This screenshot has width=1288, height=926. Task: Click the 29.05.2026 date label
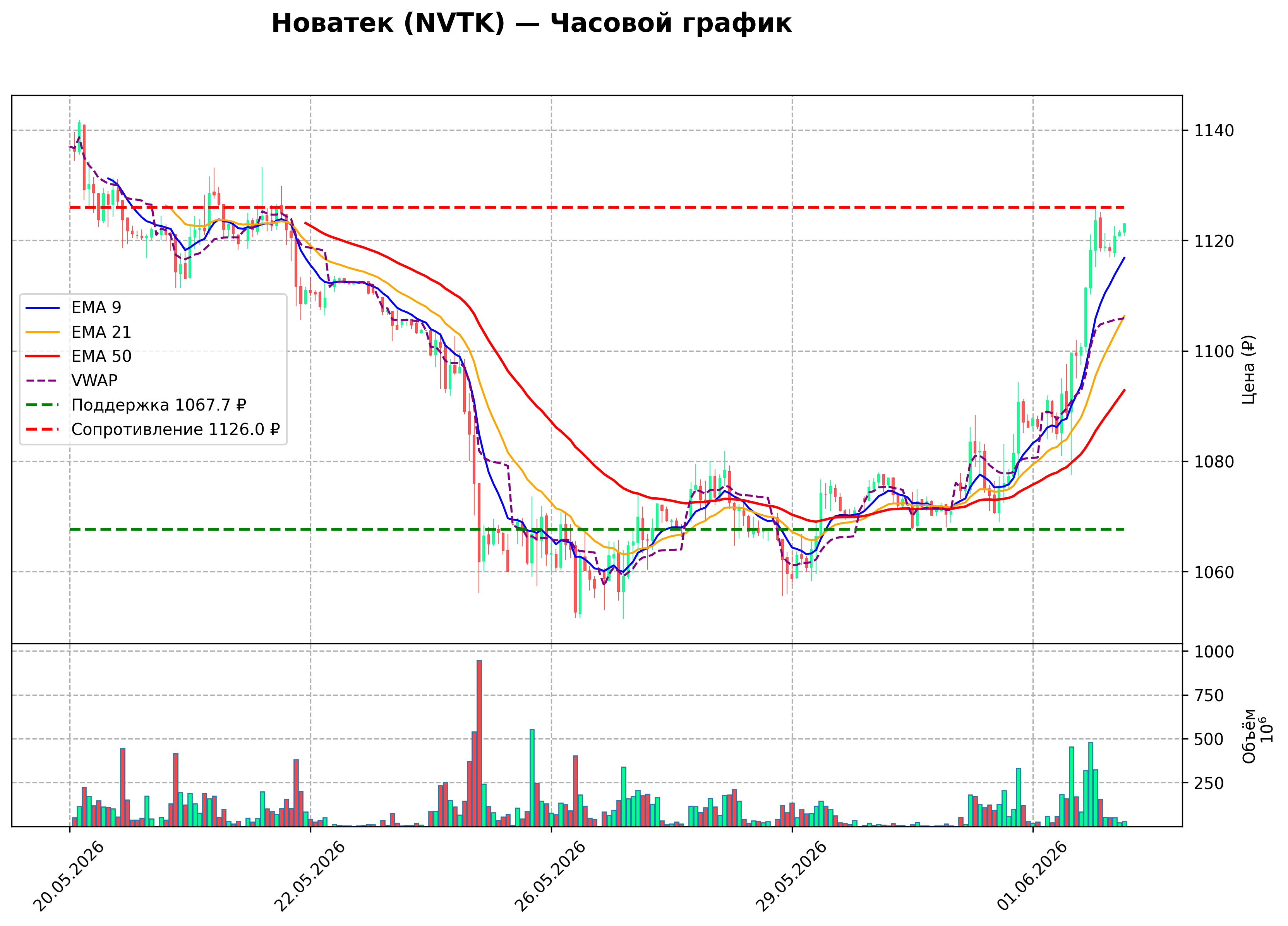[791, 877]
